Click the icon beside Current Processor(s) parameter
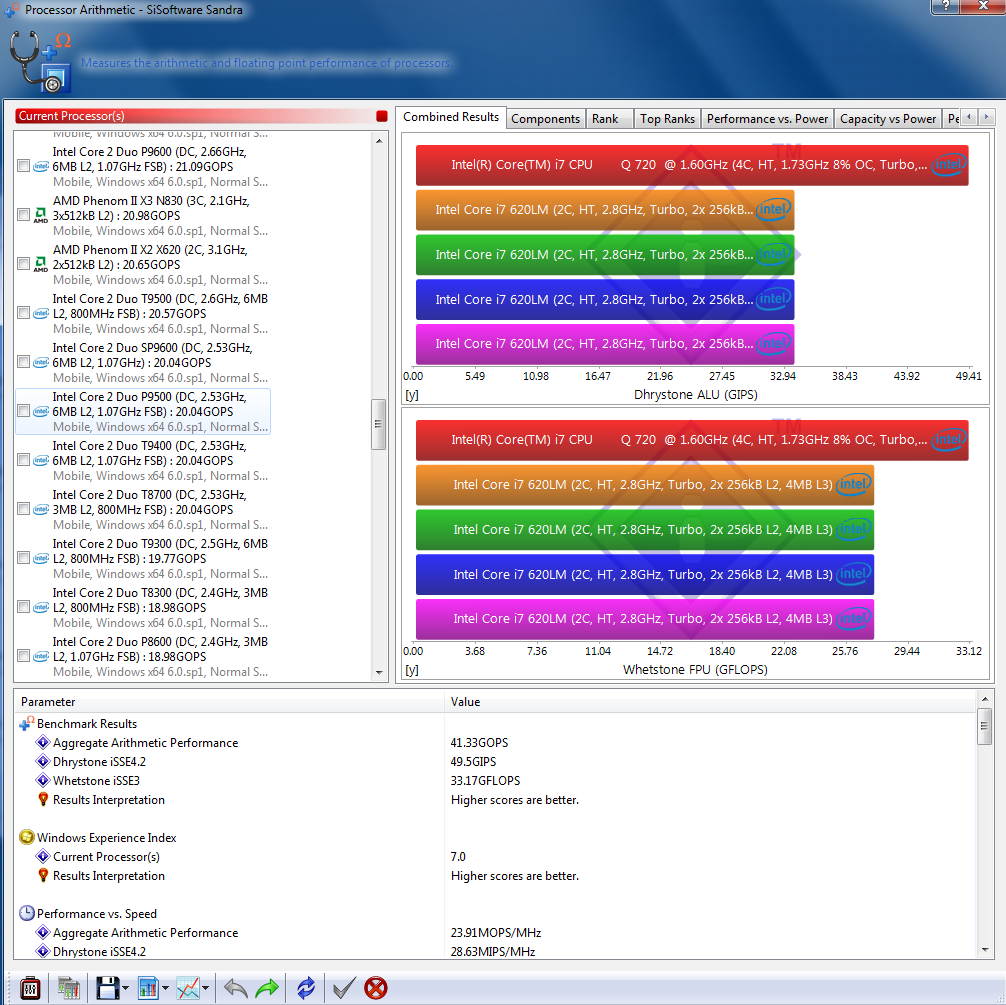Screen dimensions: 1006x1005 tap(43, 857)
